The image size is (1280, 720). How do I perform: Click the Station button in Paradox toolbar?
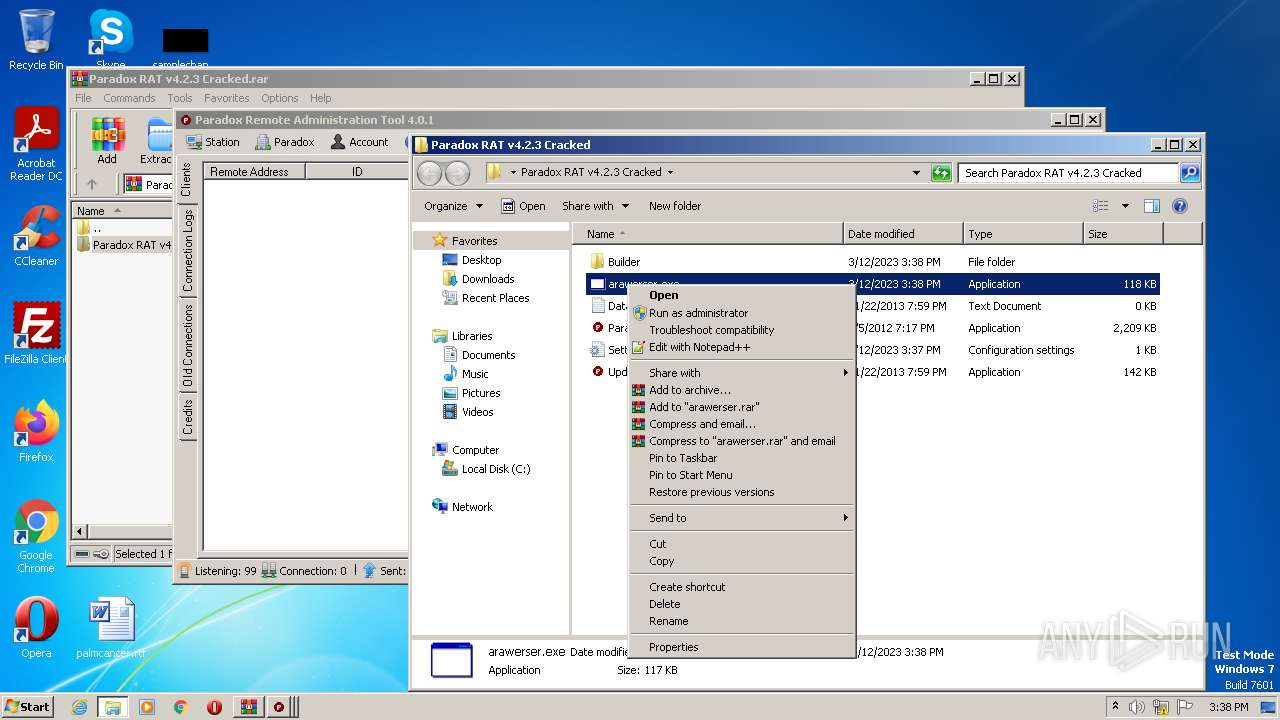[x=213, y=142]
